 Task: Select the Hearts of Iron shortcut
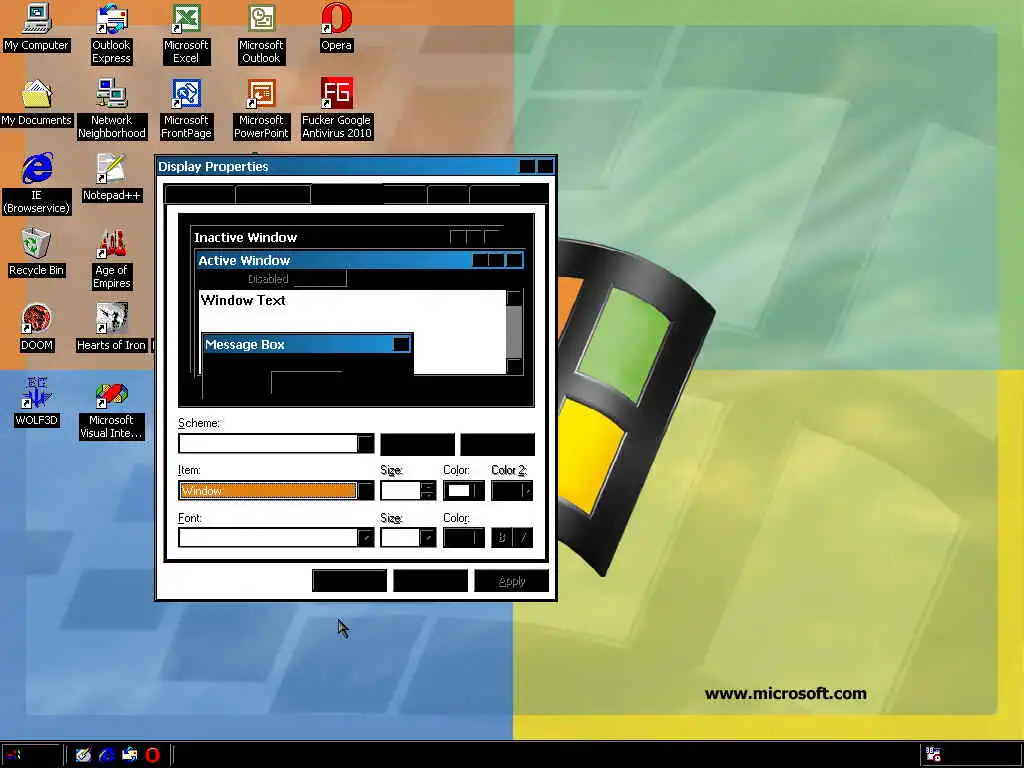pos(112,328)
